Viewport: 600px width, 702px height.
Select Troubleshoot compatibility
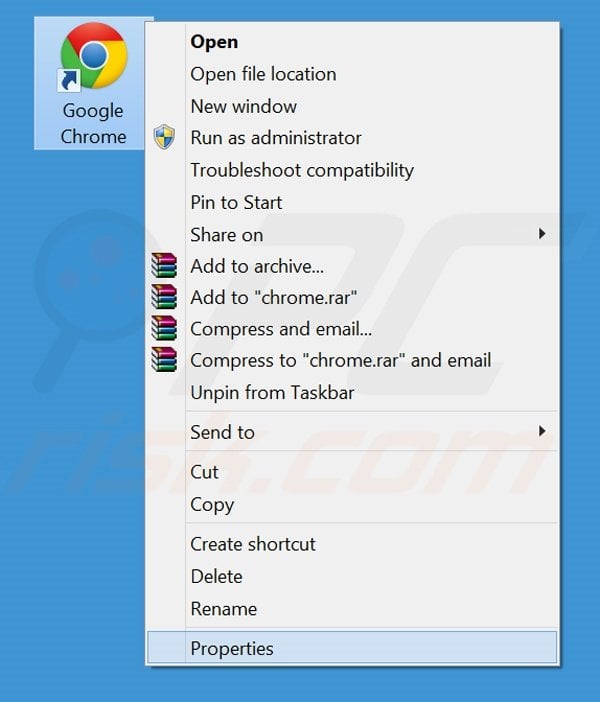click(x=301, y=170)
